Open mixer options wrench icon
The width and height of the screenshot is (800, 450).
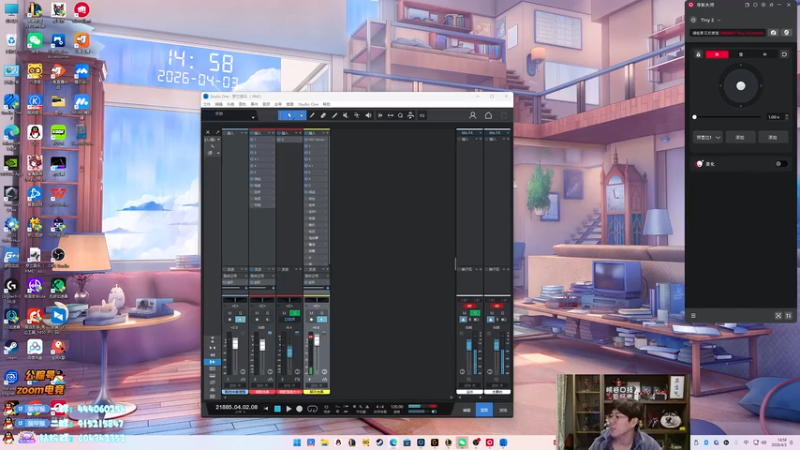[217, 132]
